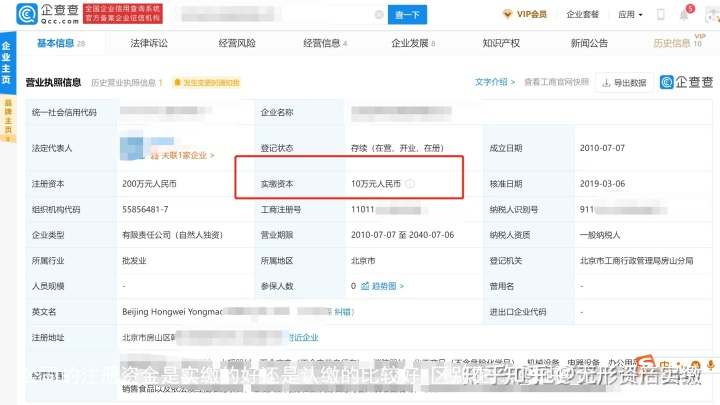Switch to 知识产权 tab

click(x=501, y=43)
